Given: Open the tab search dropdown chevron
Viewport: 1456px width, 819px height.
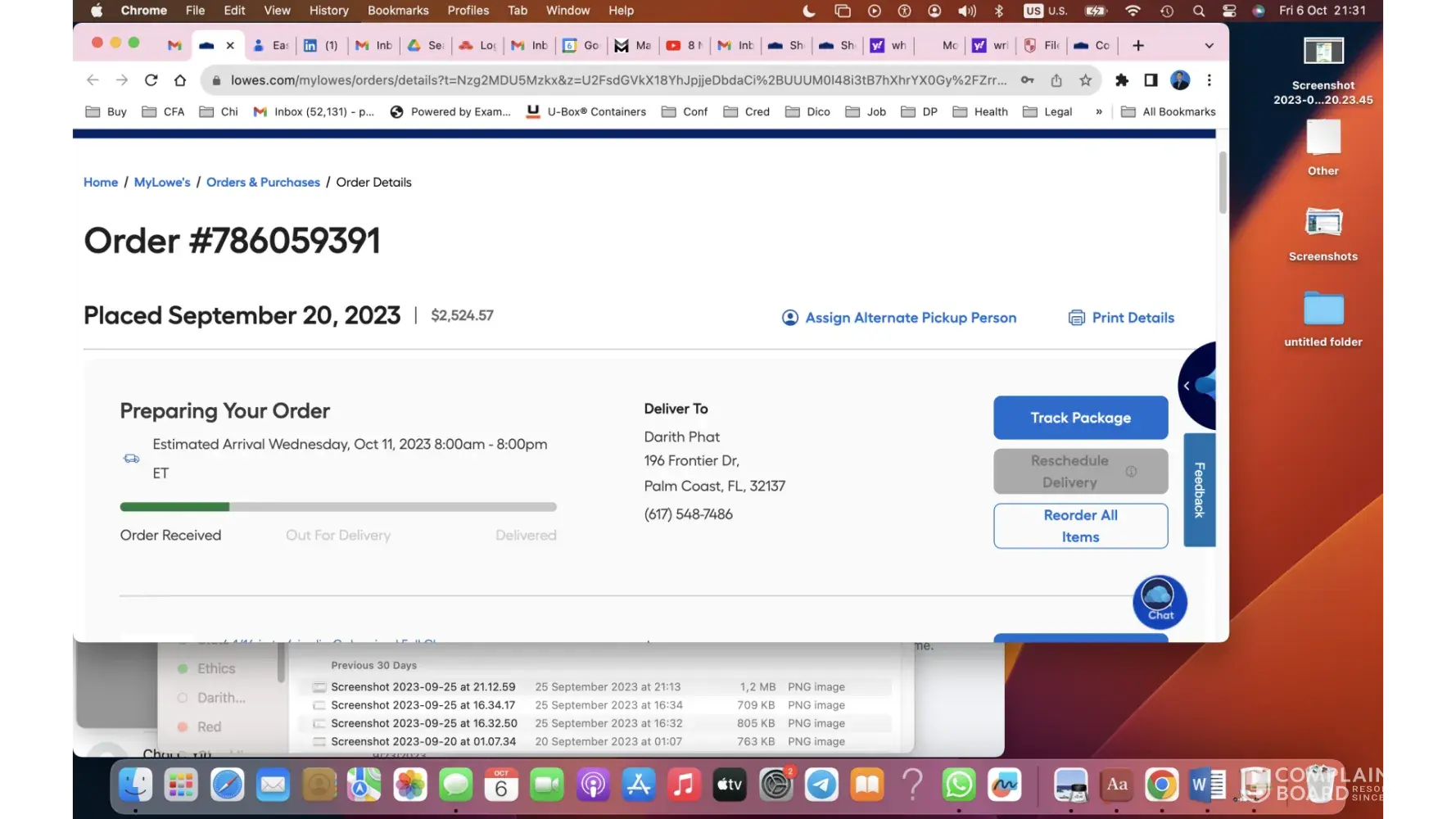Looking at the screenshot, I should [1209, 46].
